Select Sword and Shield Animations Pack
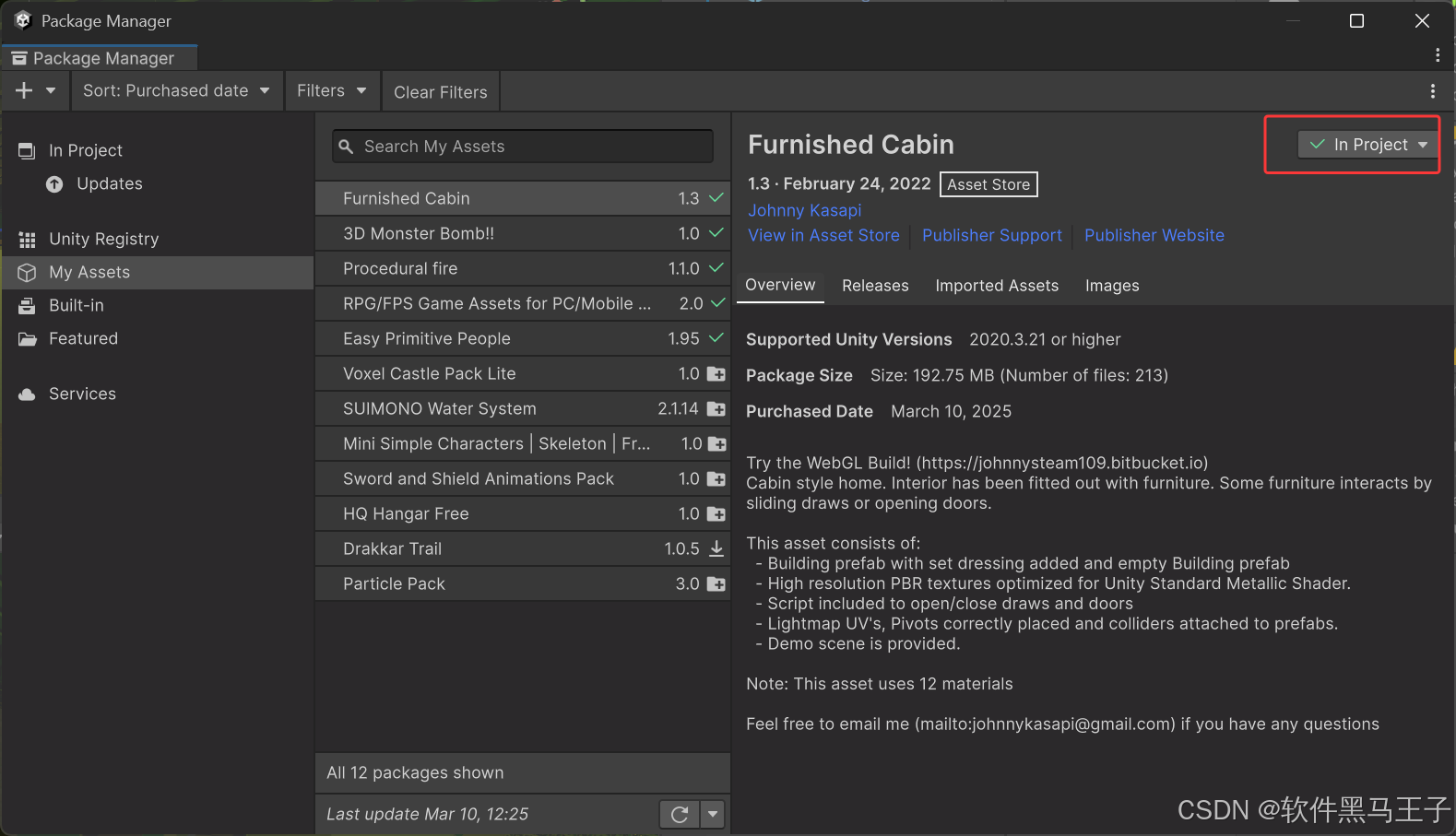 pyautogui.click(x=523, y=478)
